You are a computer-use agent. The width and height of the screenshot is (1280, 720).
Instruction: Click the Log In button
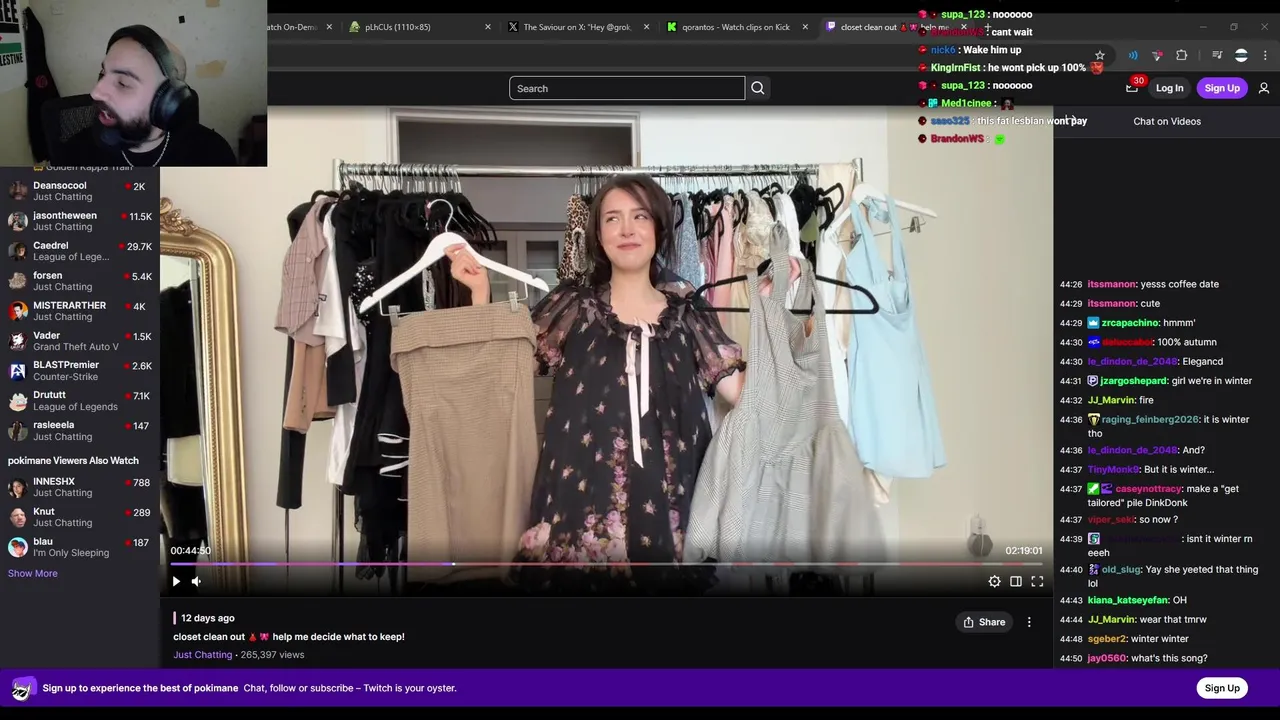click(1169, 88)
